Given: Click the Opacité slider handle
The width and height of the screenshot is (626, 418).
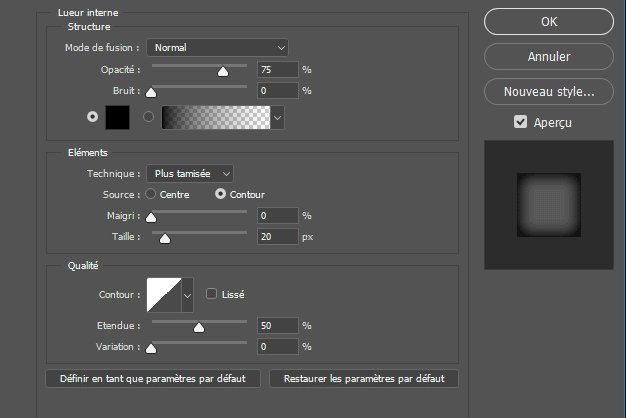Looking at the screenshot, I should click(x=223, y=72).
